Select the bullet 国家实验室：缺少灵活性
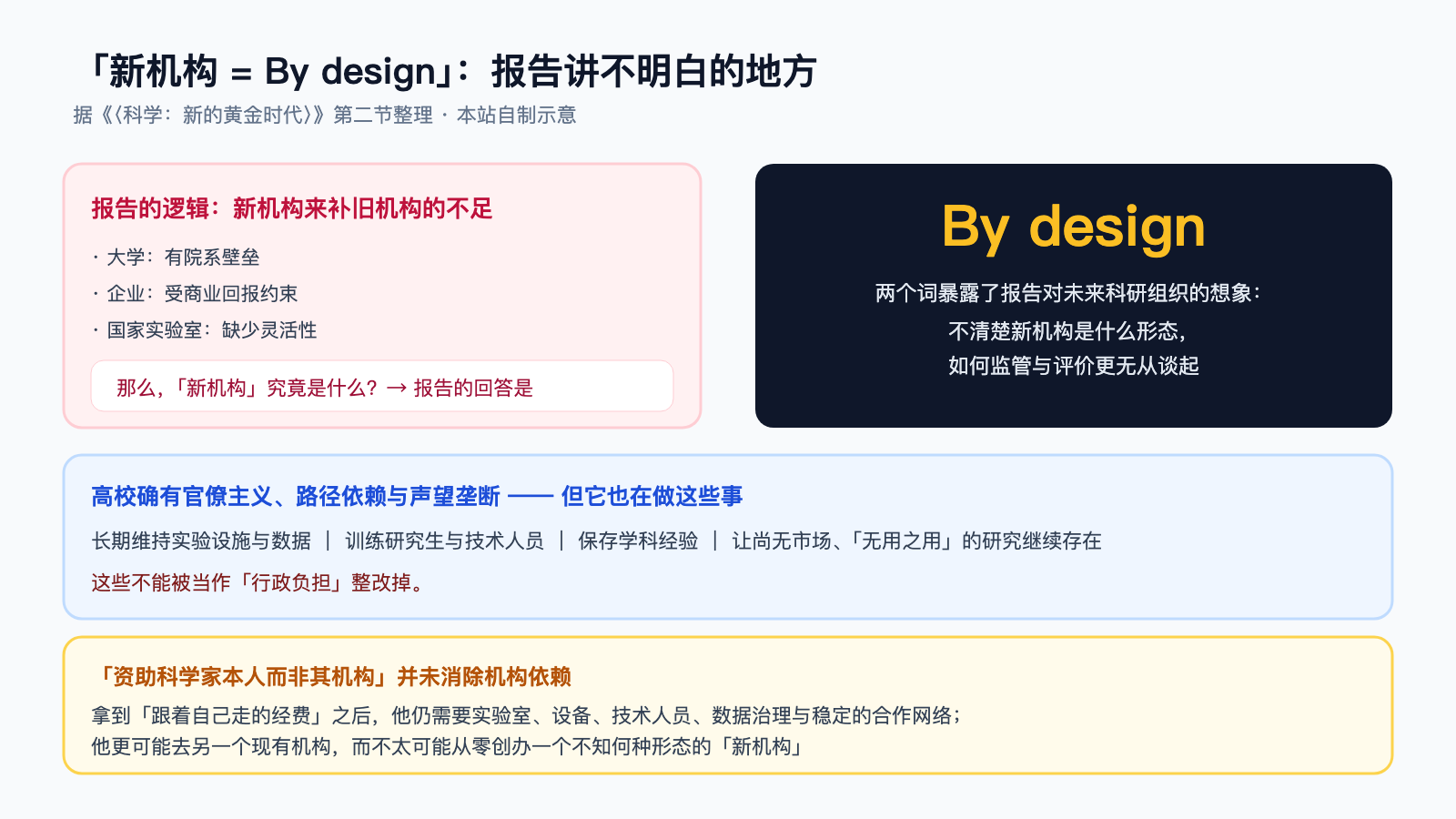 tap(204, 330)
